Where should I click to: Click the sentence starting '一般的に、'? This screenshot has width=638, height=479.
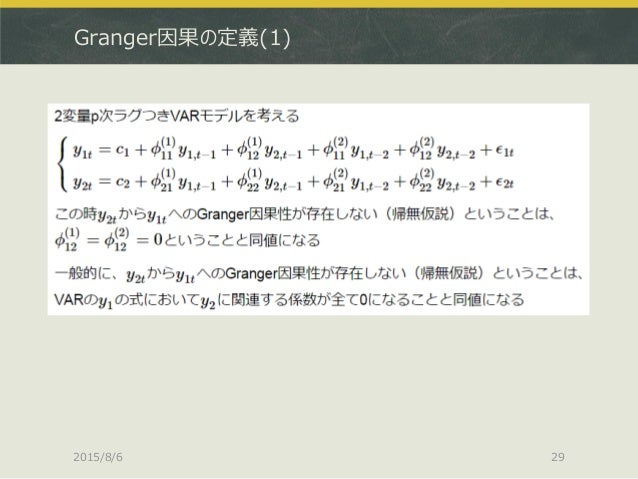coord(319,274)
